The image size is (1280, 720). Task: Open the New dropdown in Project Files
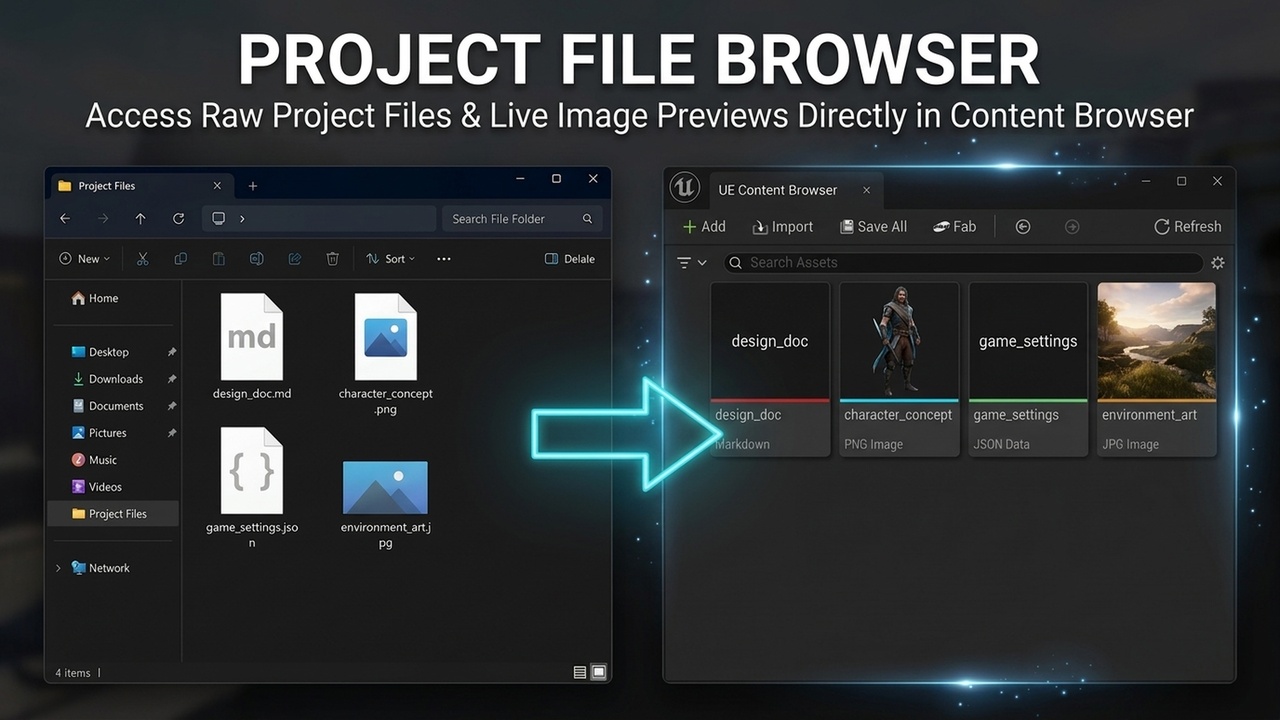pos(85,259)
